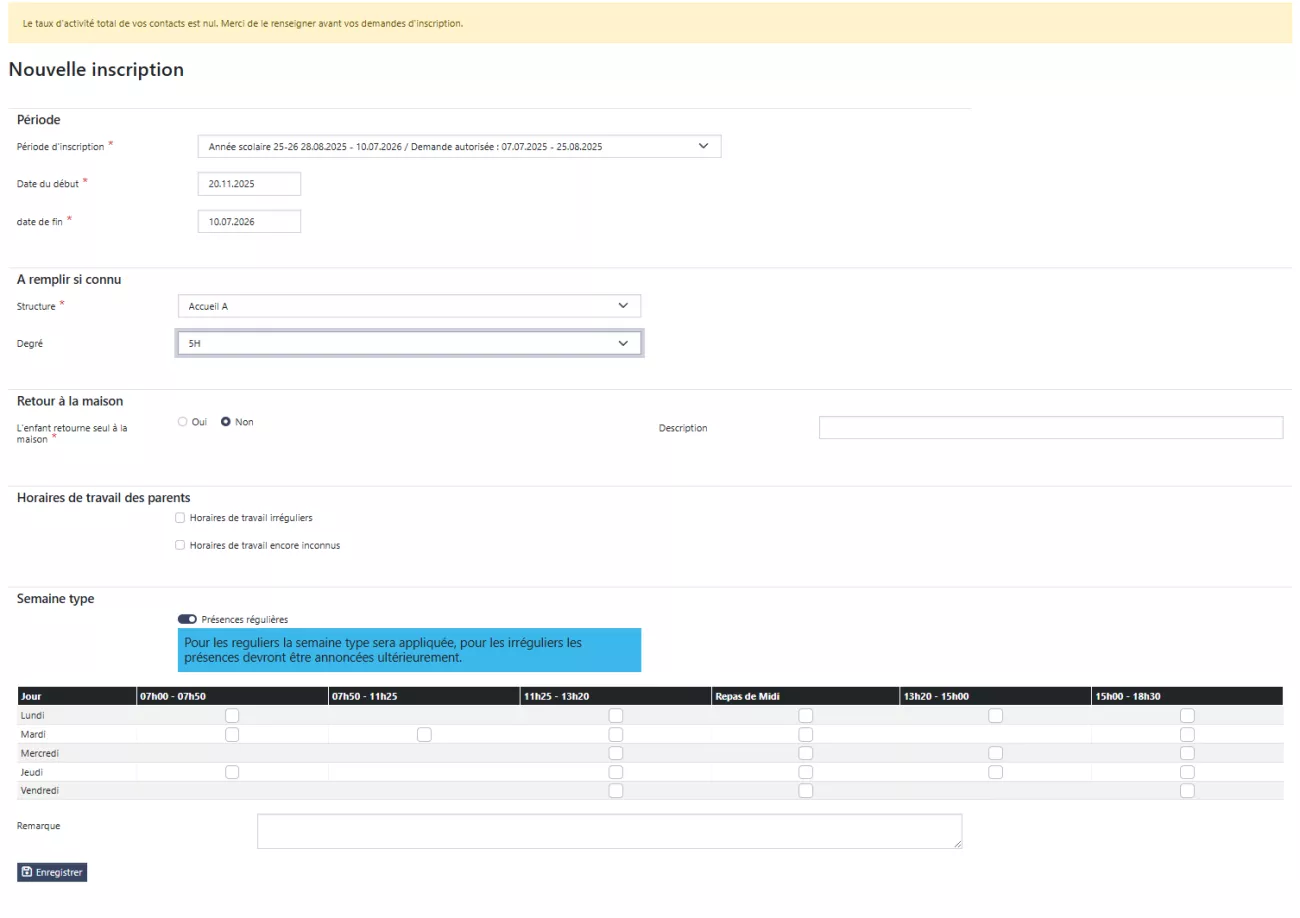The width and height of the screenshot is (1300, 918).
Task: Check Jeudi 07h00 - 07h50 box
Action: point(232,772)
